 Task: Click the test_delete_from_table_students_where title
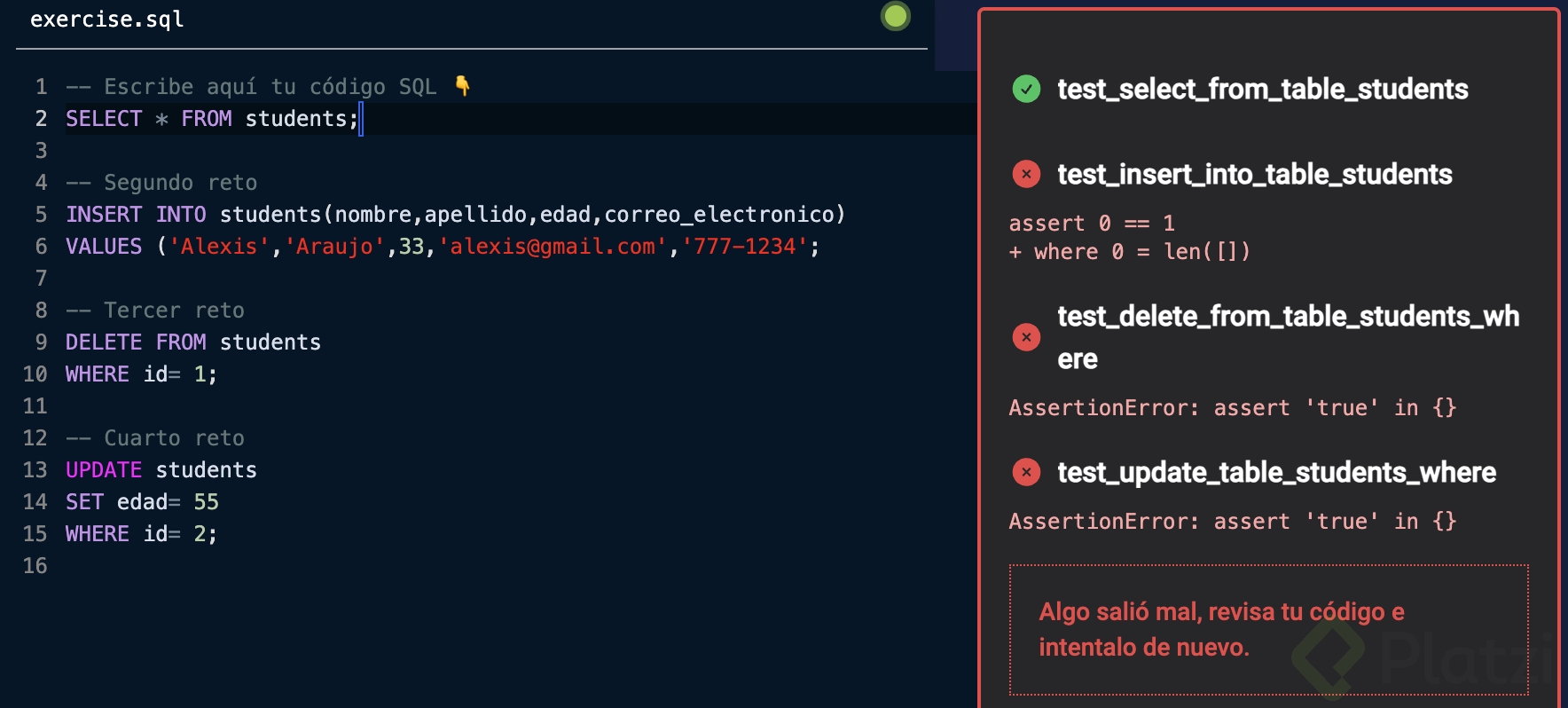pos(1288,317)
